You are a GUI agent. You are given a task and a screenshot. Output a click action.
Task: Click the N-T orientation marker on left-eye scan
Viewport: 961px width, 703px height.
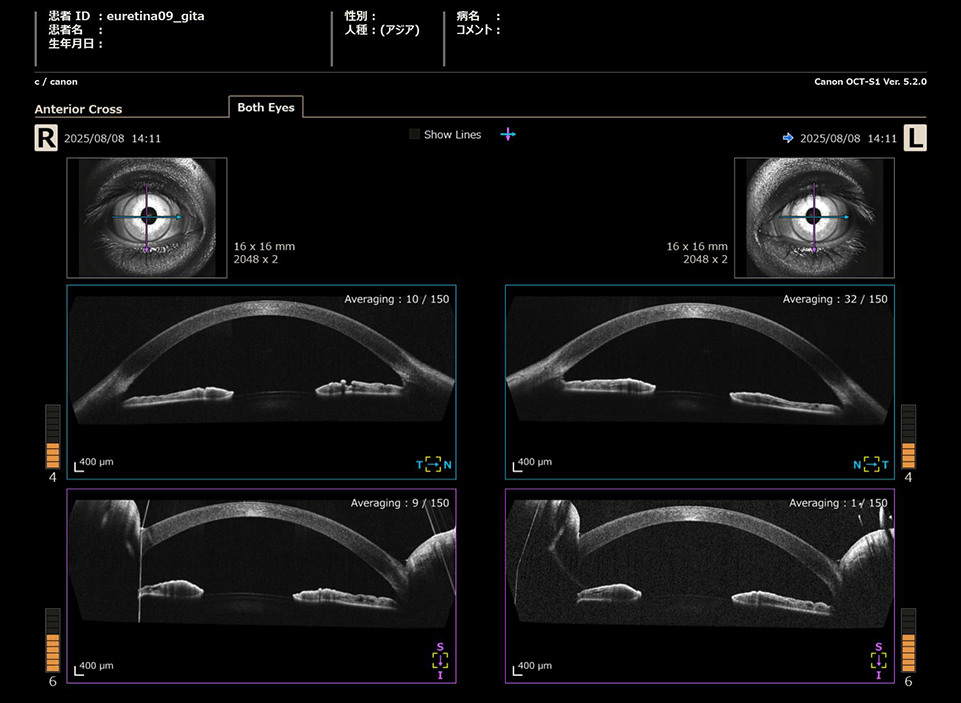tap(871, 464)
